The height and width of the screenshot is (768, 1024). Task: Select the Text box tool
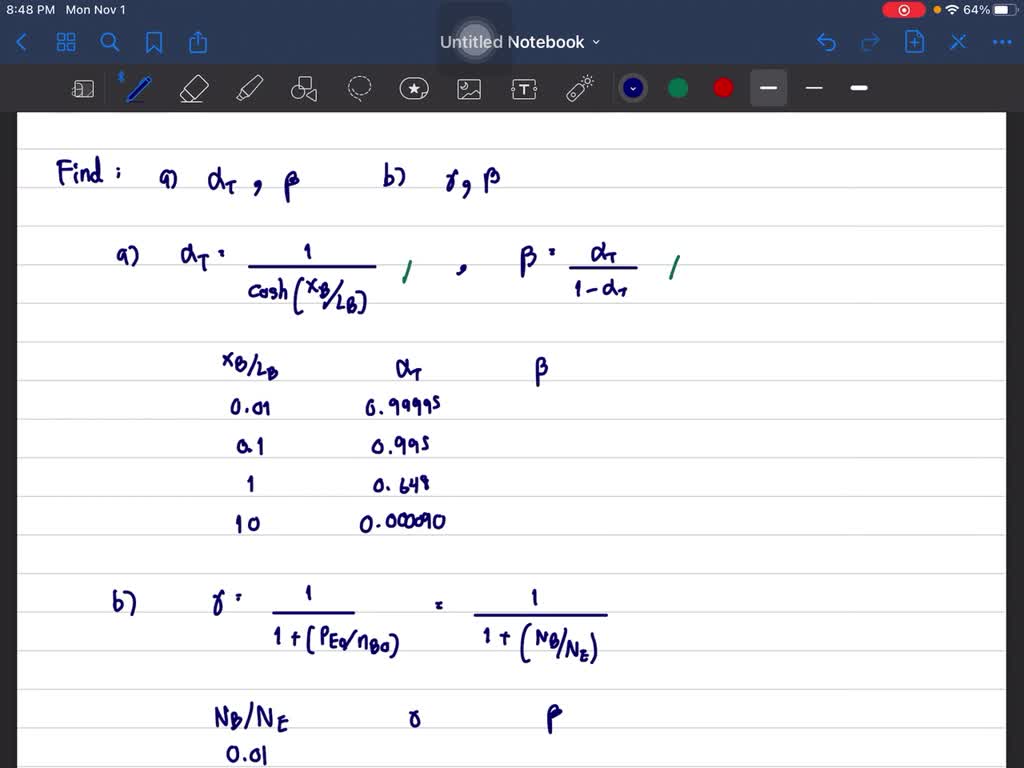(524, 88)
